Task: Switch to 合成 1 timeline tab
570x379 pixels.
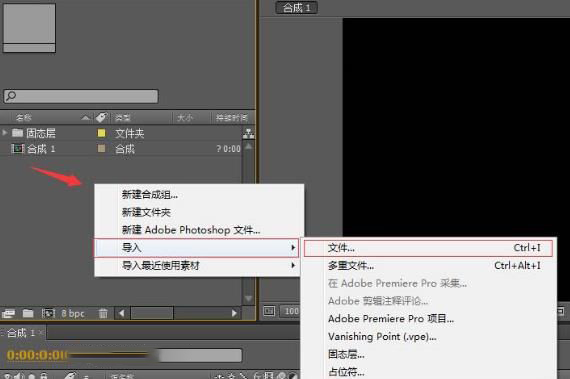Action: [21, 332]
